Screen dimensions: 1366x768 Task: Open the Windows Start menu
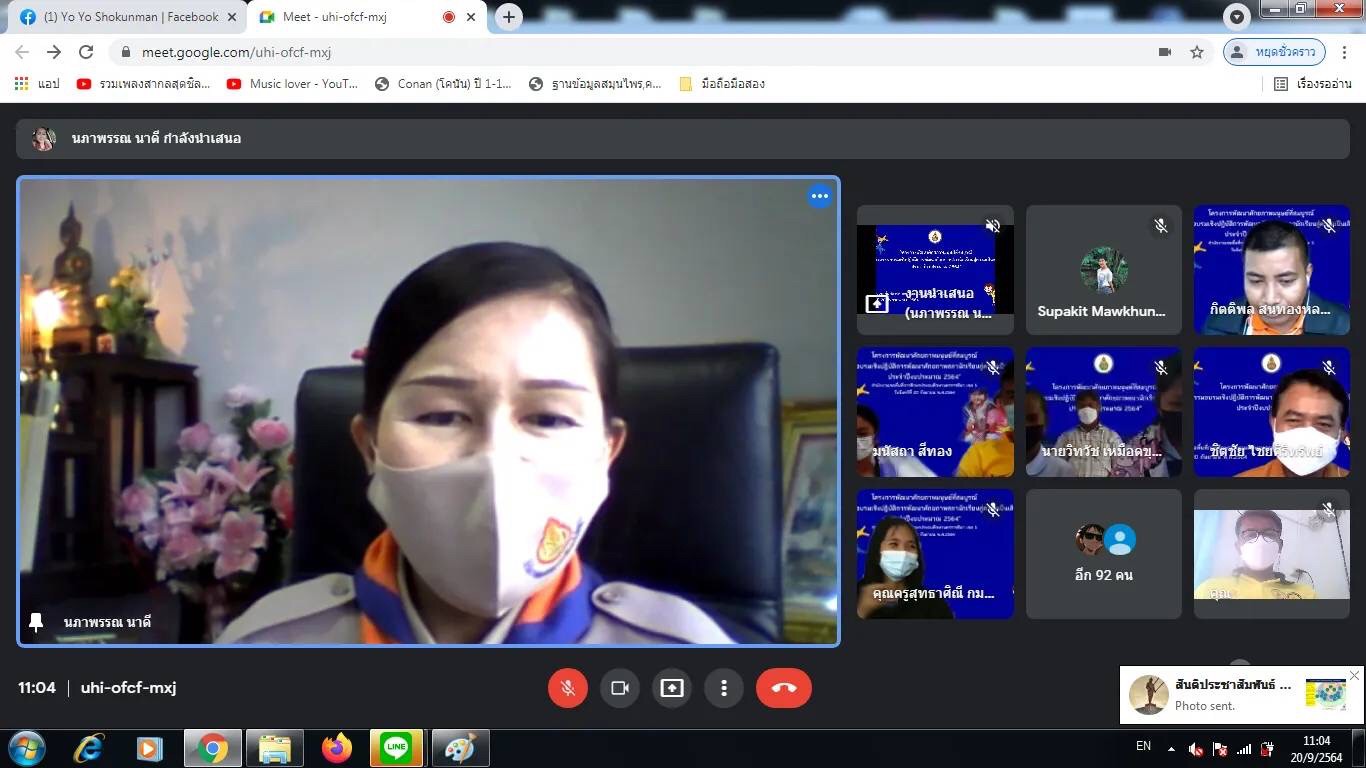tap(26, 748)
